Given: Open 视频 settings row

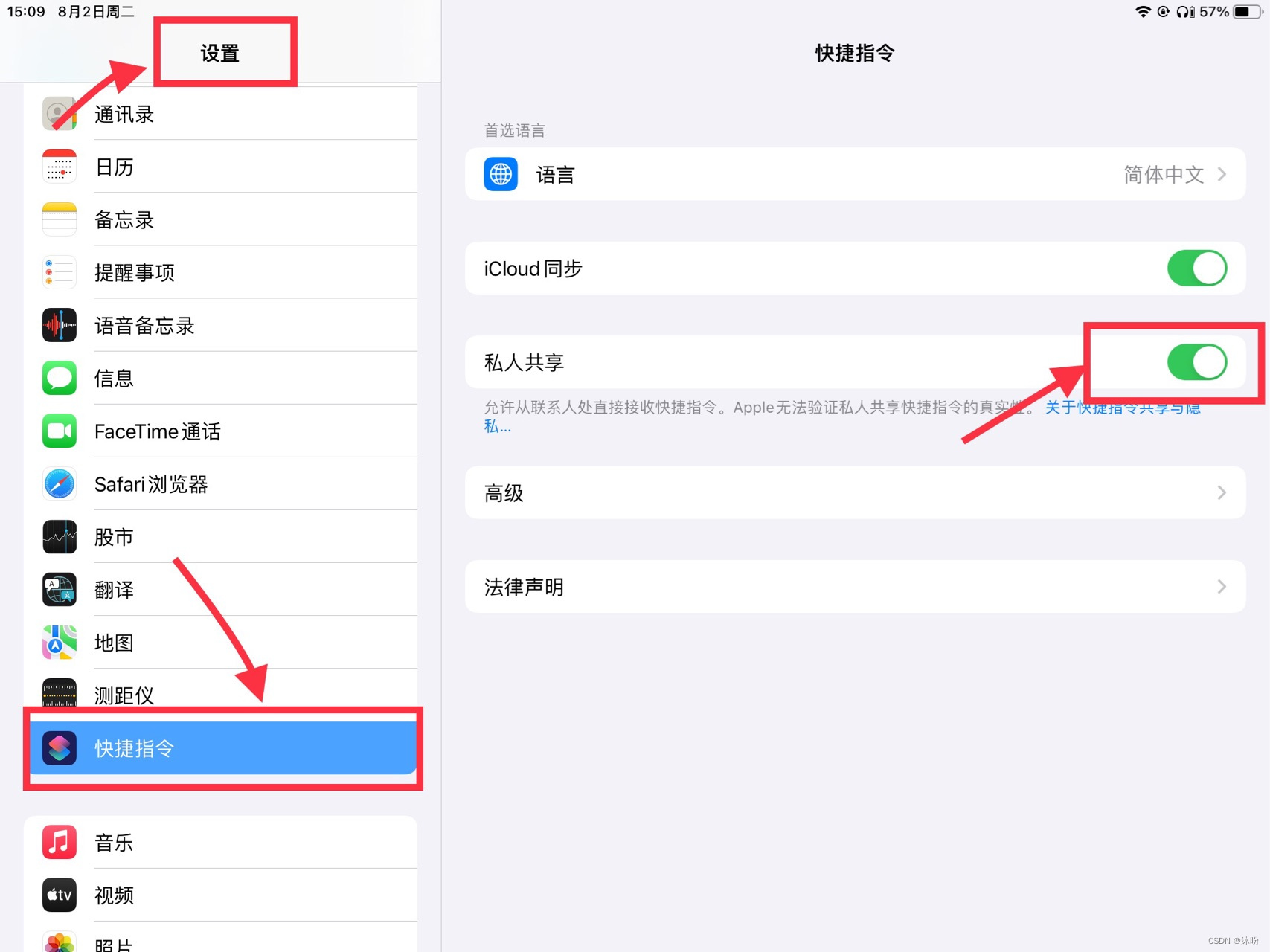Looking at the screenshot, I should coord(220,895).
